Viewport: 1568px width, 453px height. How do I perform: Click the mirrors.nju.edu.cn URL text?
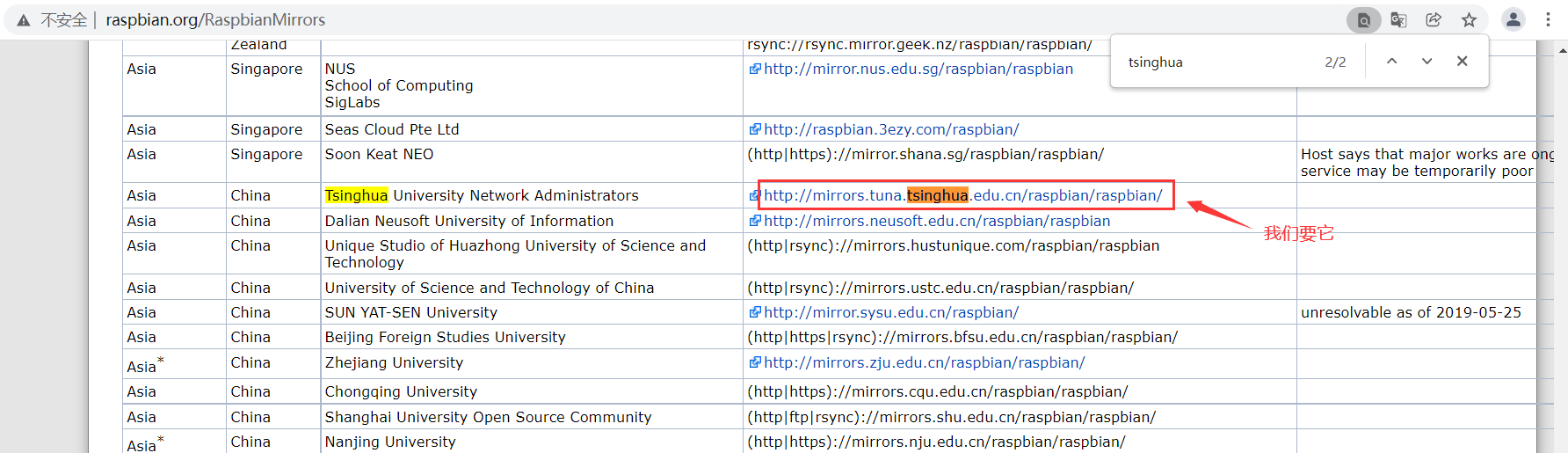(936, 442)
